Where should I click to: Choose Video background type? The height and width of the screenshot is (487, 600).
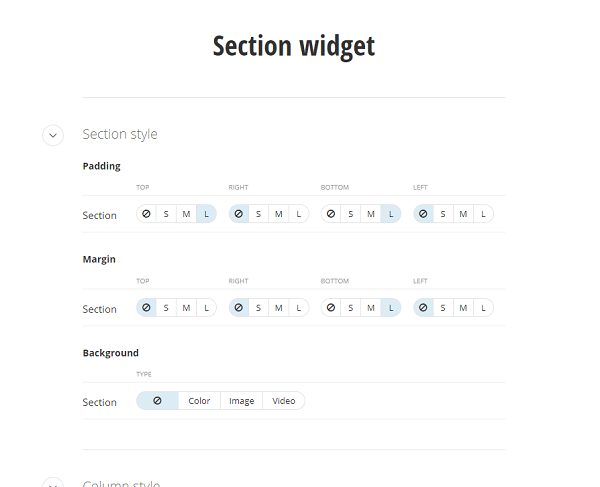(x=284, y=401)
